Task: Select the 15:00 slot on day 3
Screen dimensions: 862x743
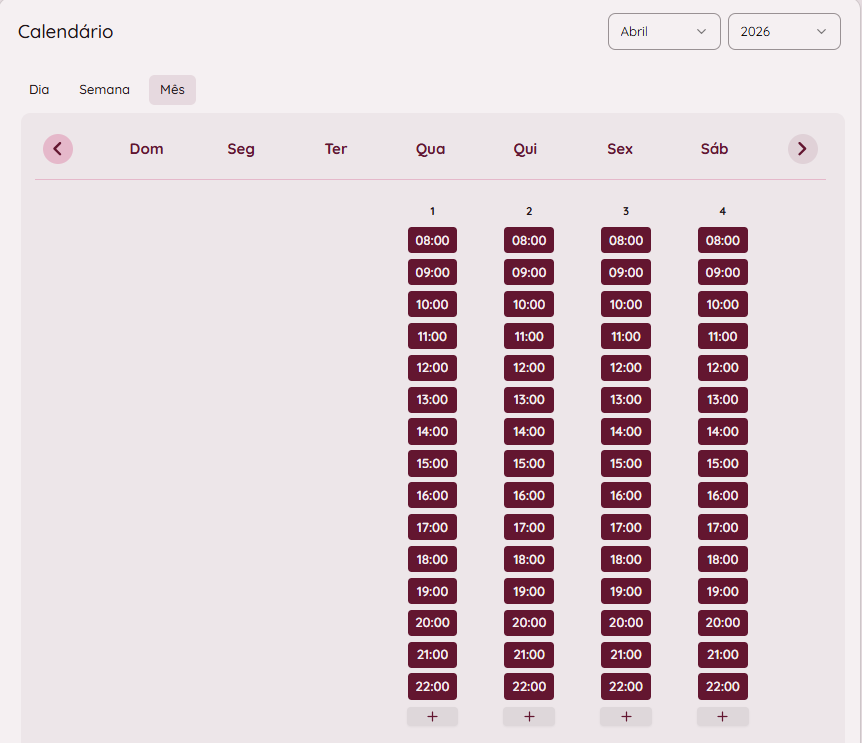Action: point(626,463)
